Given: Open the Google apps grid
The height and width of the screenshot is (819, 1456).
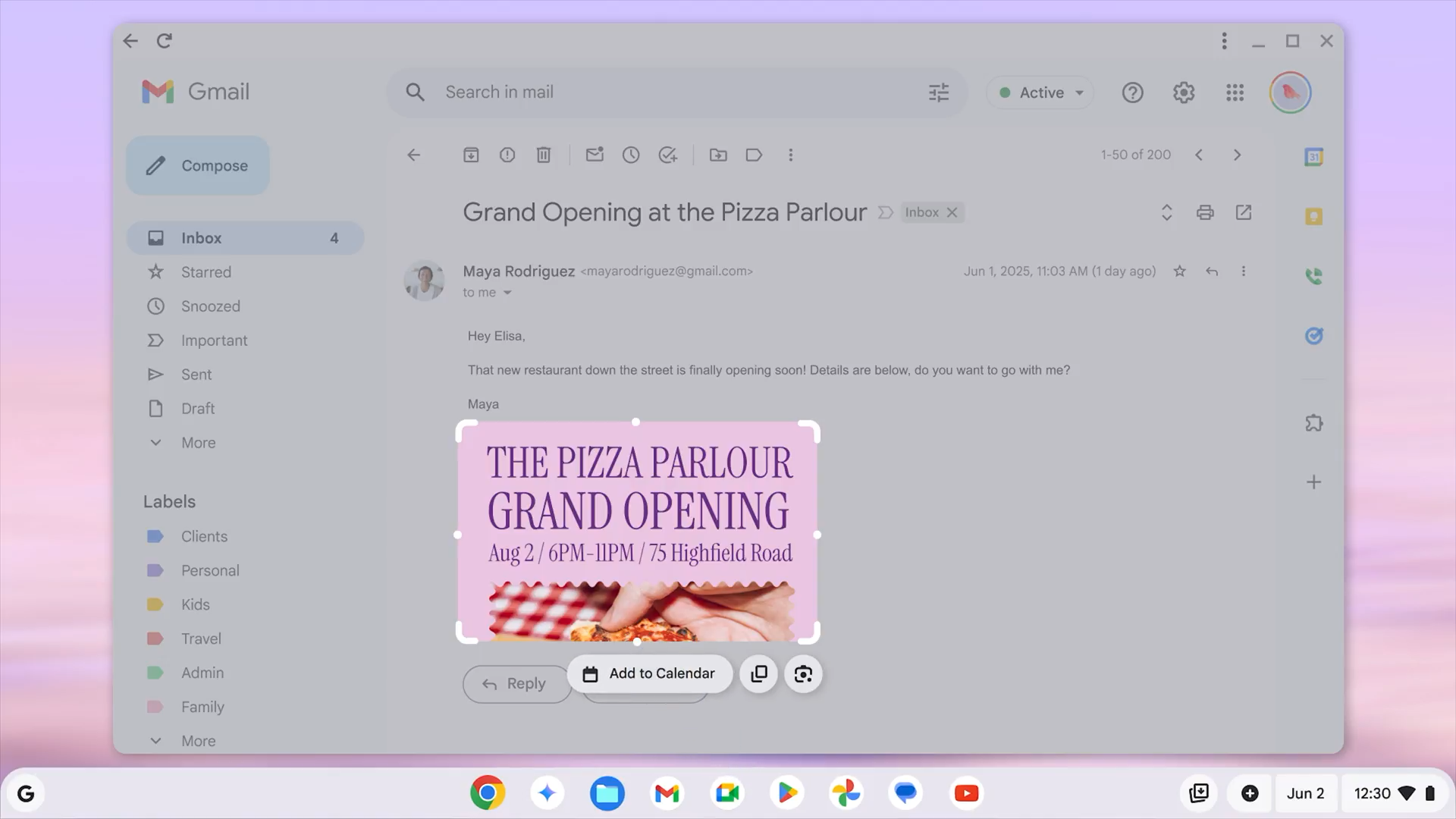Looking at the screenshot, I should click(x=1235, y=93).
